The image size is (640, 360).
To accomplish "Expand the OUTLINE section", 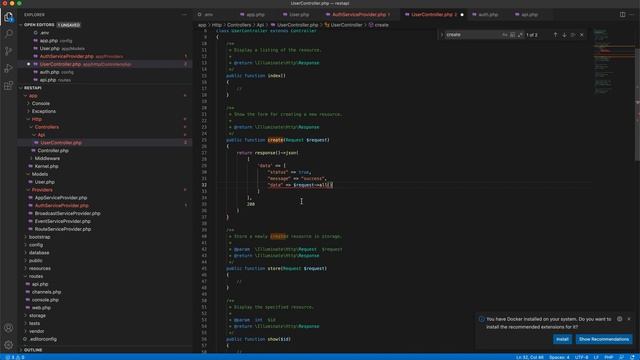I will (33, 350).
